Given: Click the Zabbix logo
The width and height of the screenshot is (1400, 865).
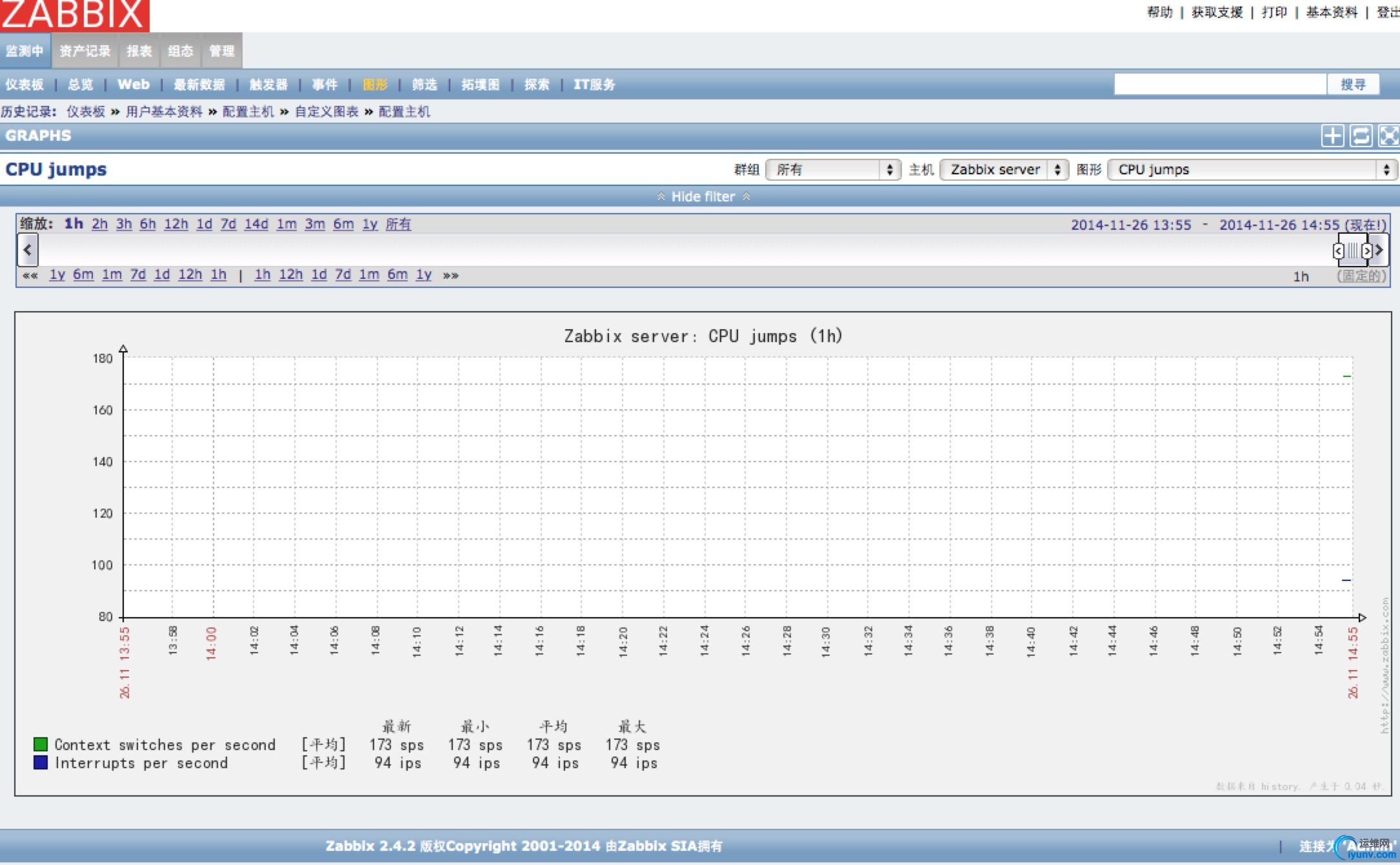Looking at the screenshot, I should click(74, 15).
